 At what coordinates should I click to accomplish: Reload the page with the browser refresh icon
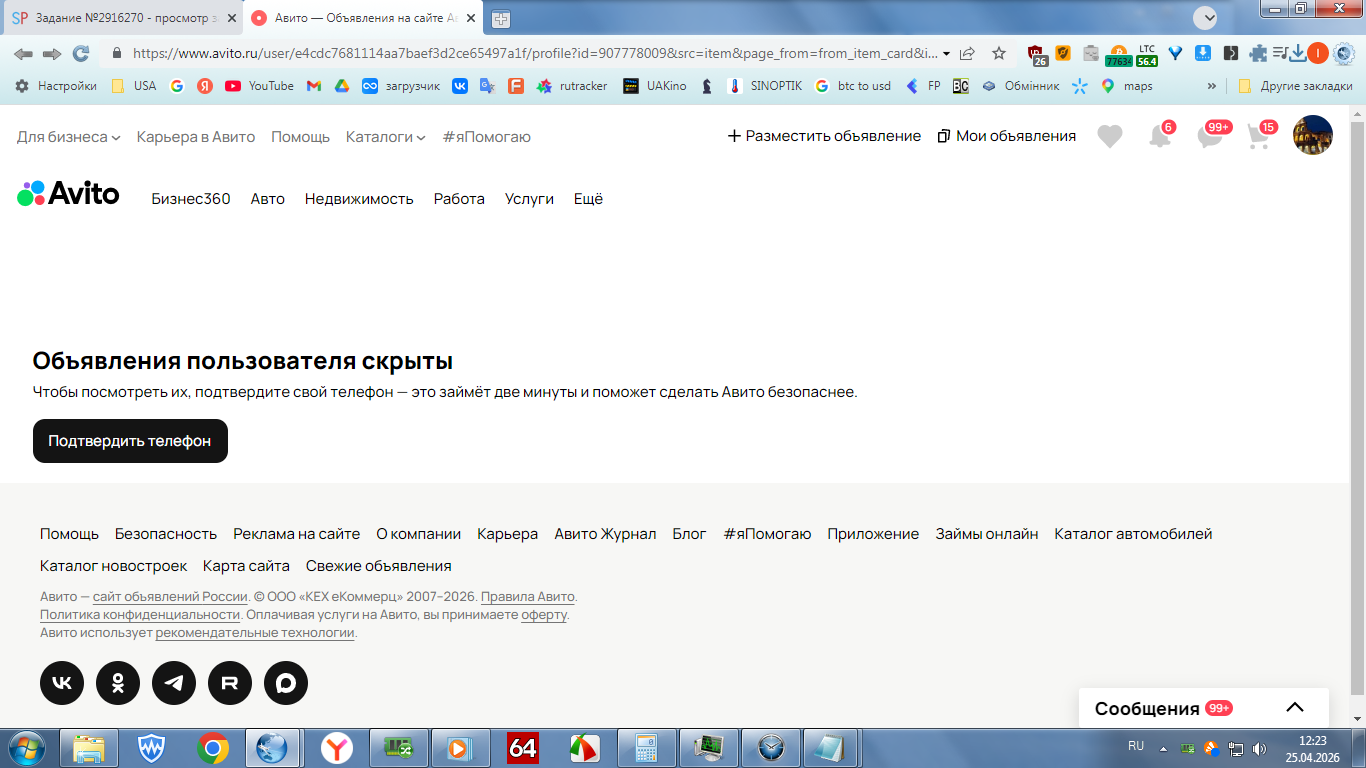[x=81, y=54]
